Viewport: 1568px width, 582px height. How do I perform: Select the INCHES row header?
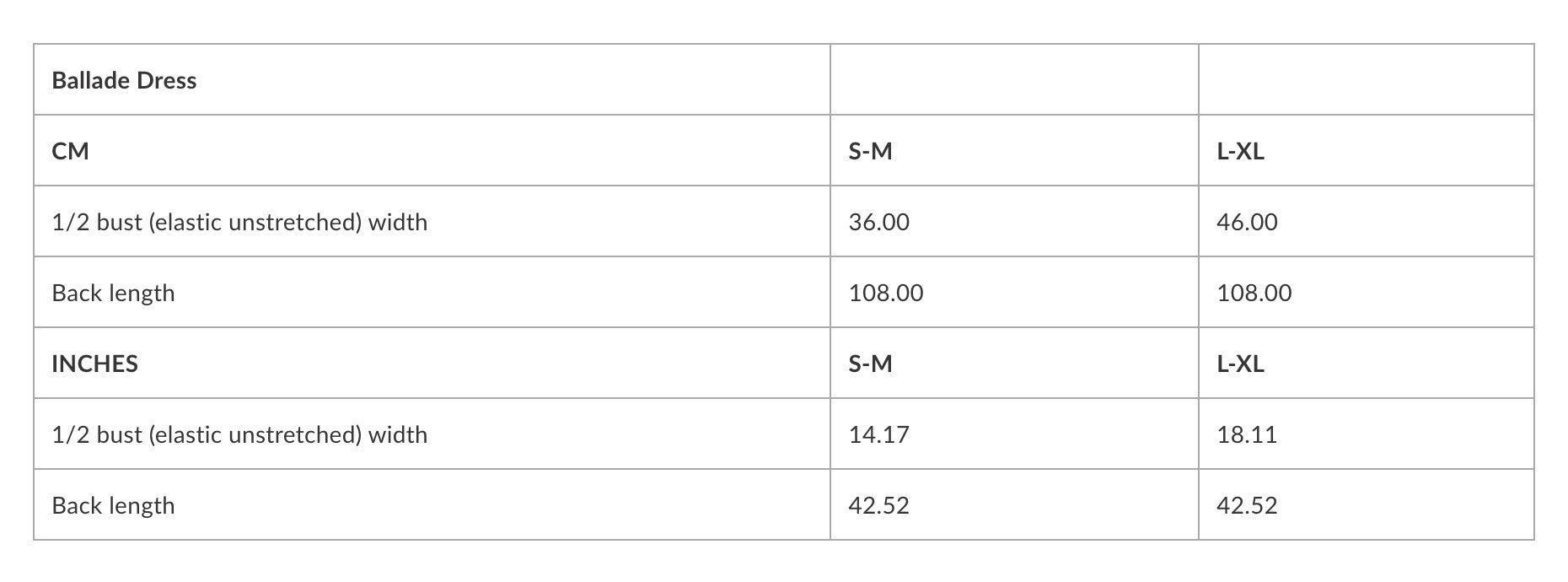95,364
